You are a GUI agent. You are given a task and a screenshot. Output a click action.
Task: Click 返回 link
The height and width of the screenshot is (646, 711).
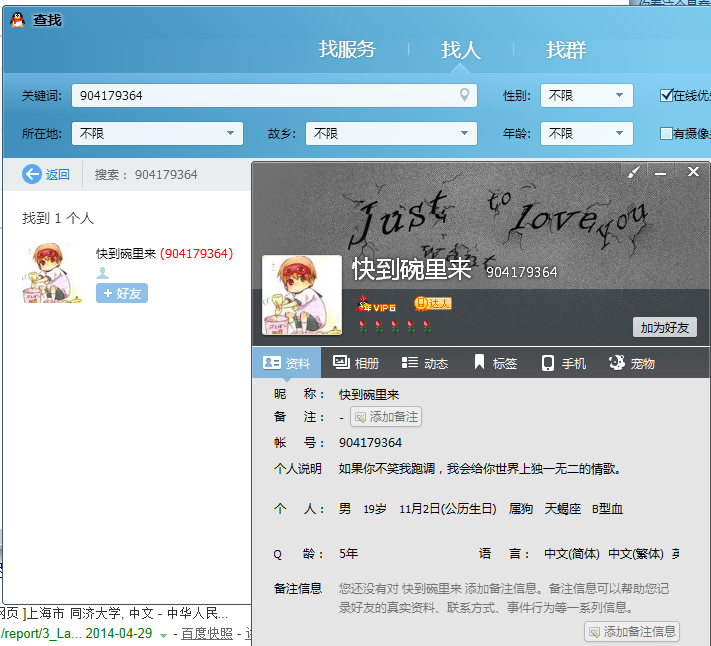click(x=58, y=175)
